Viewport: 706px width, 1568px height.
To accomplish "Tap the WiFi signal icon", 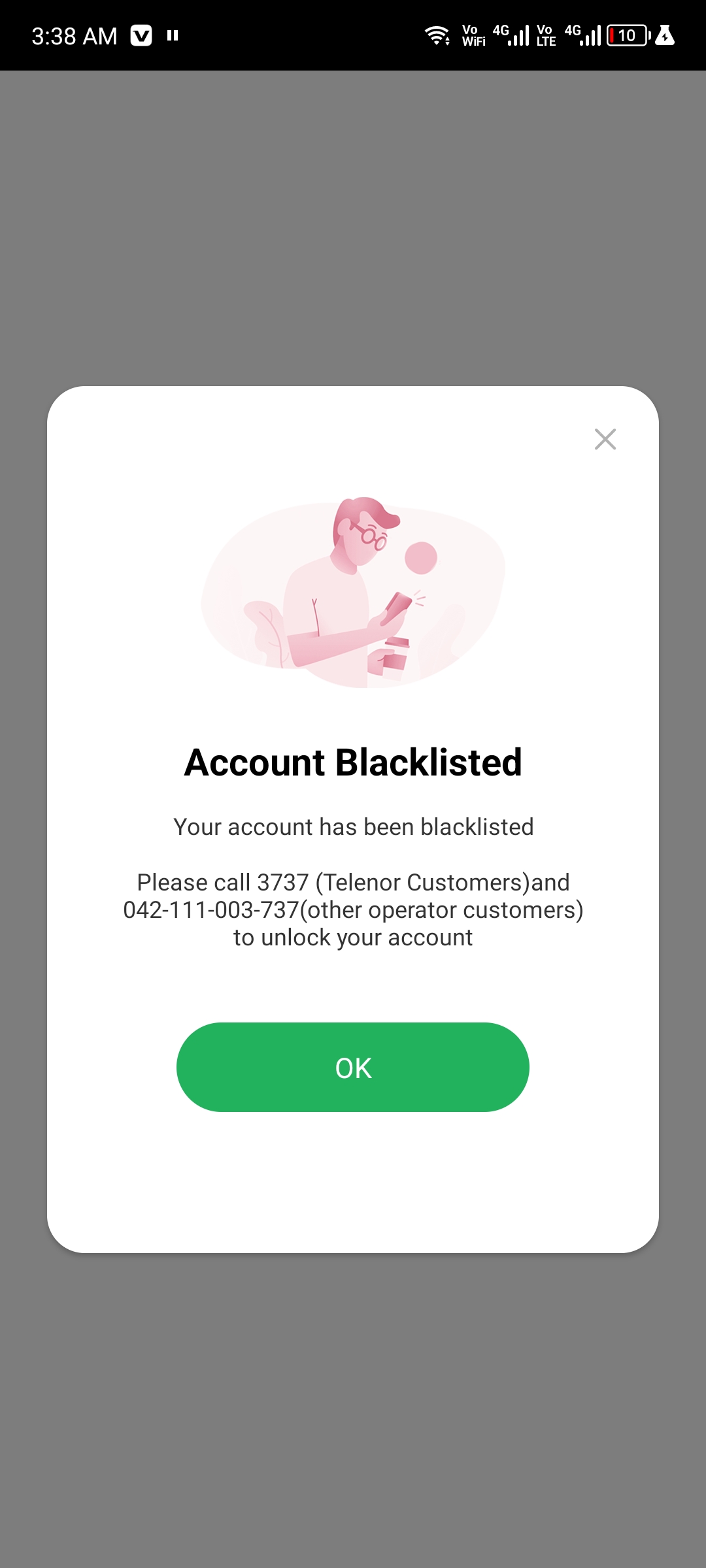I will [437, 35].
